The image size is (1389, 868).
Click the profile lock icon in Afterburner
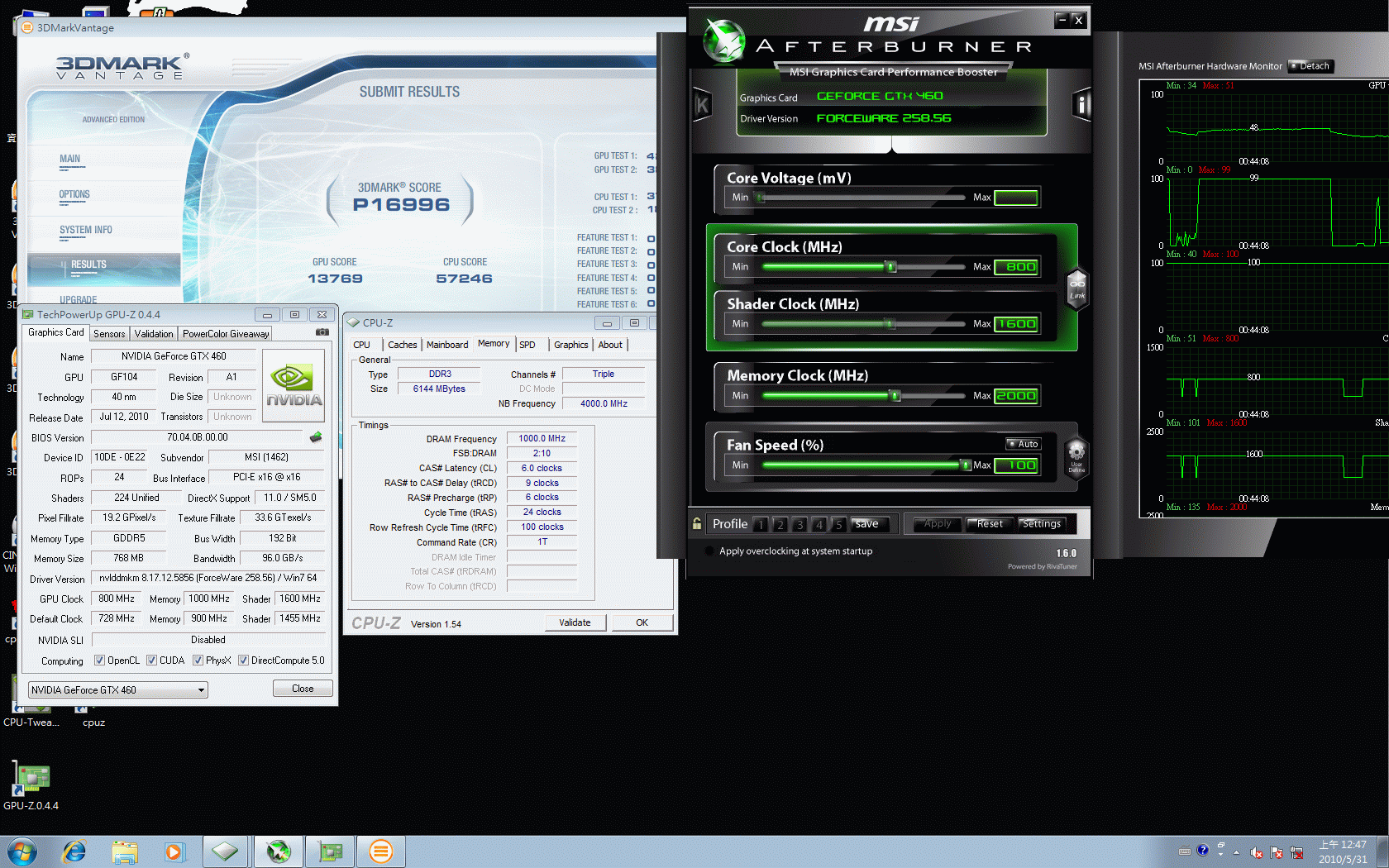pyautogui.click(x=697, y=523)
